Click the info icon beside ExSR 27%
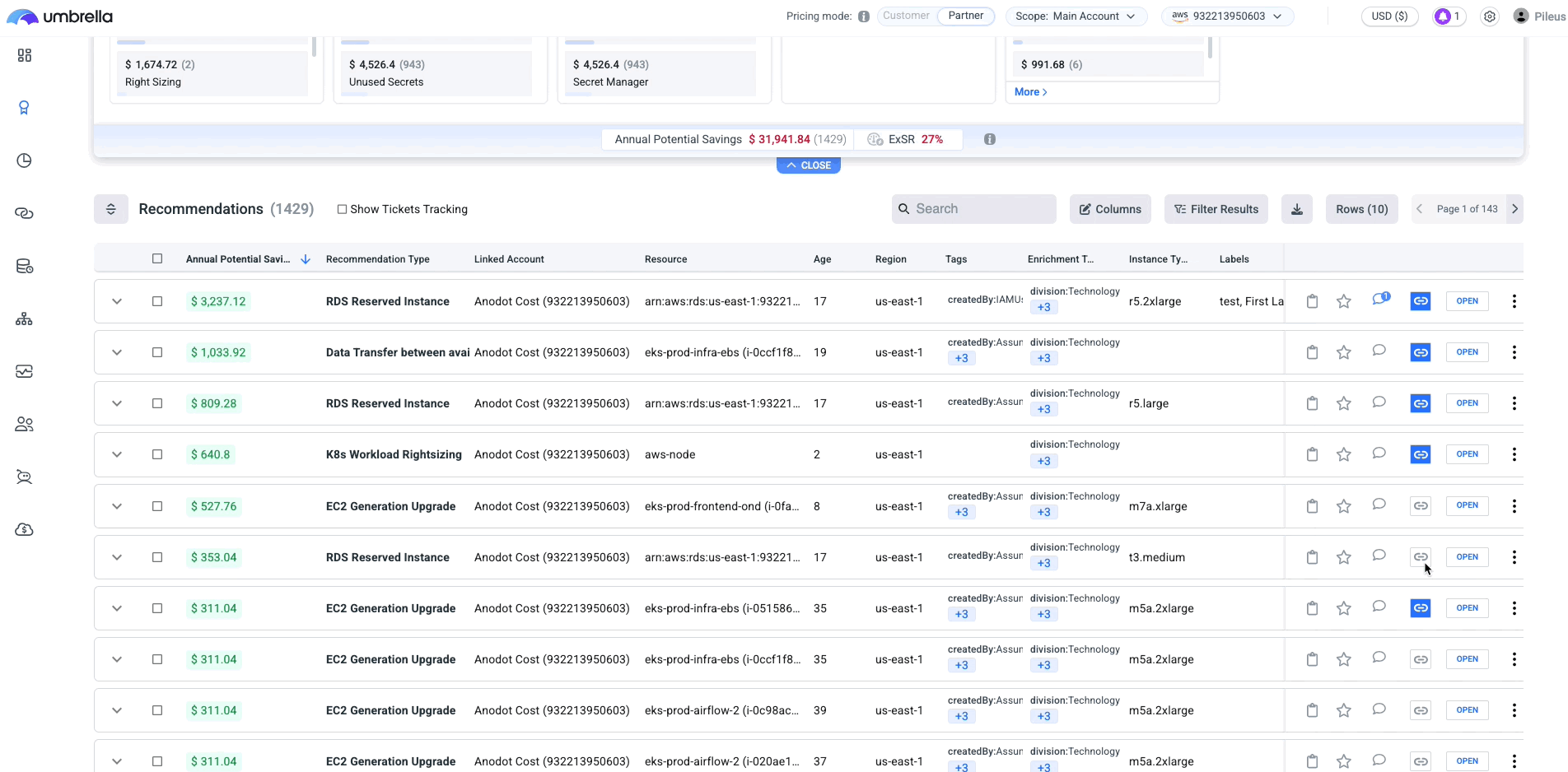Image resolution: width=1568 pixels, height=772 pixels. pyautogui.click(x=990, y=139)
